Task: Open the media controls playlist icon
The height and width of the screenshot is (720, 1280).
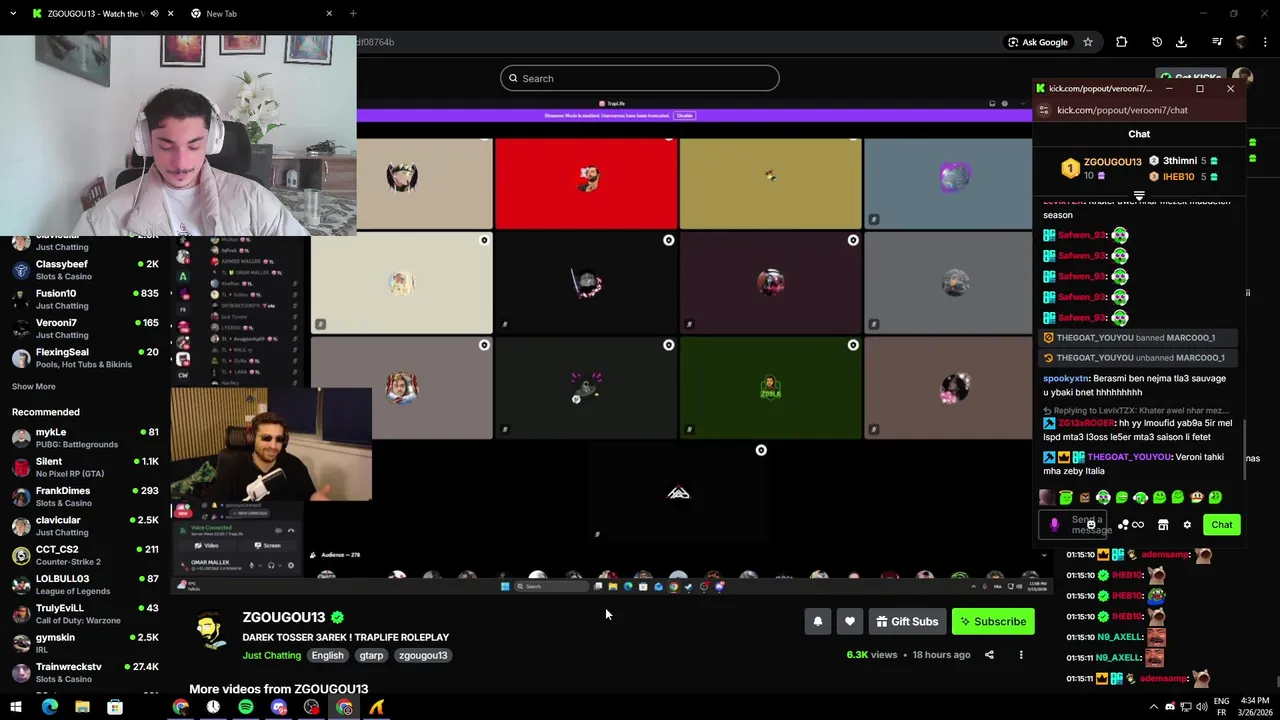Action: pyautogui.click(x=1217, y=42)
